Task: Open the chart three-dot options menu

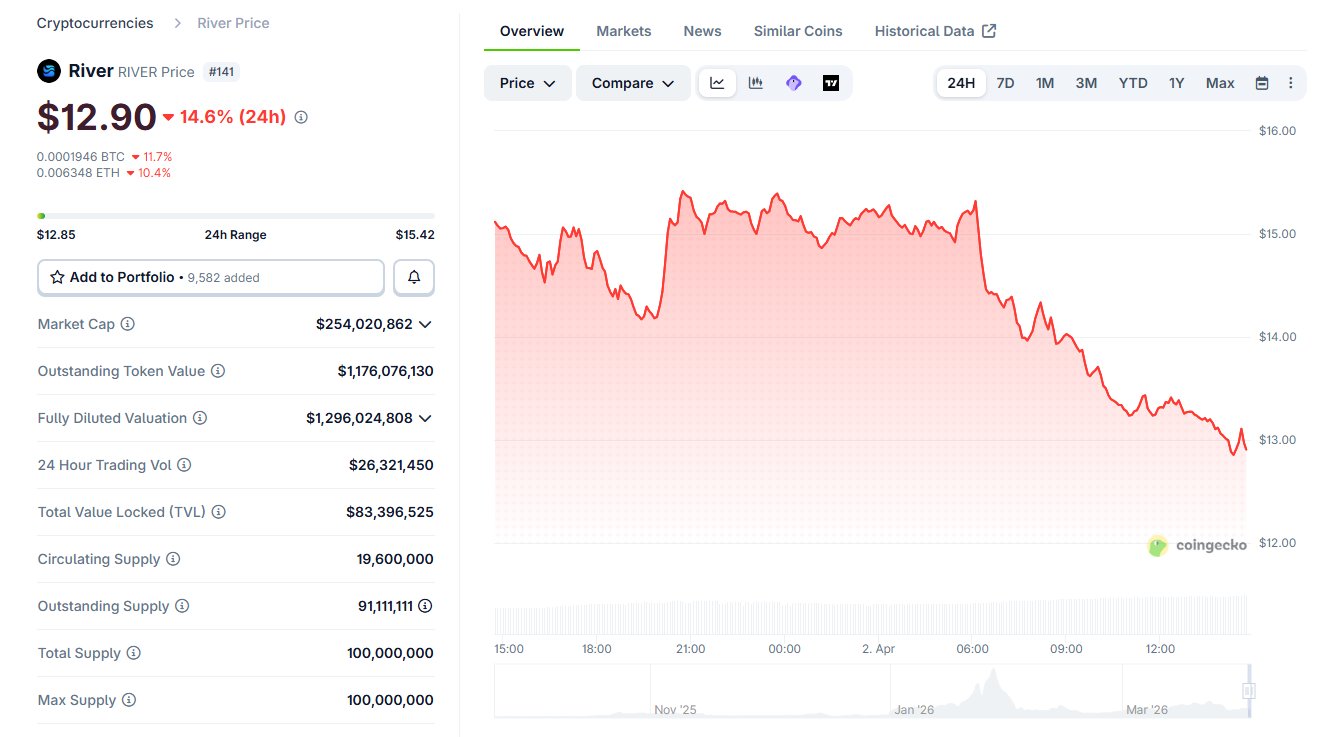Action: (x=1291, y=83)
